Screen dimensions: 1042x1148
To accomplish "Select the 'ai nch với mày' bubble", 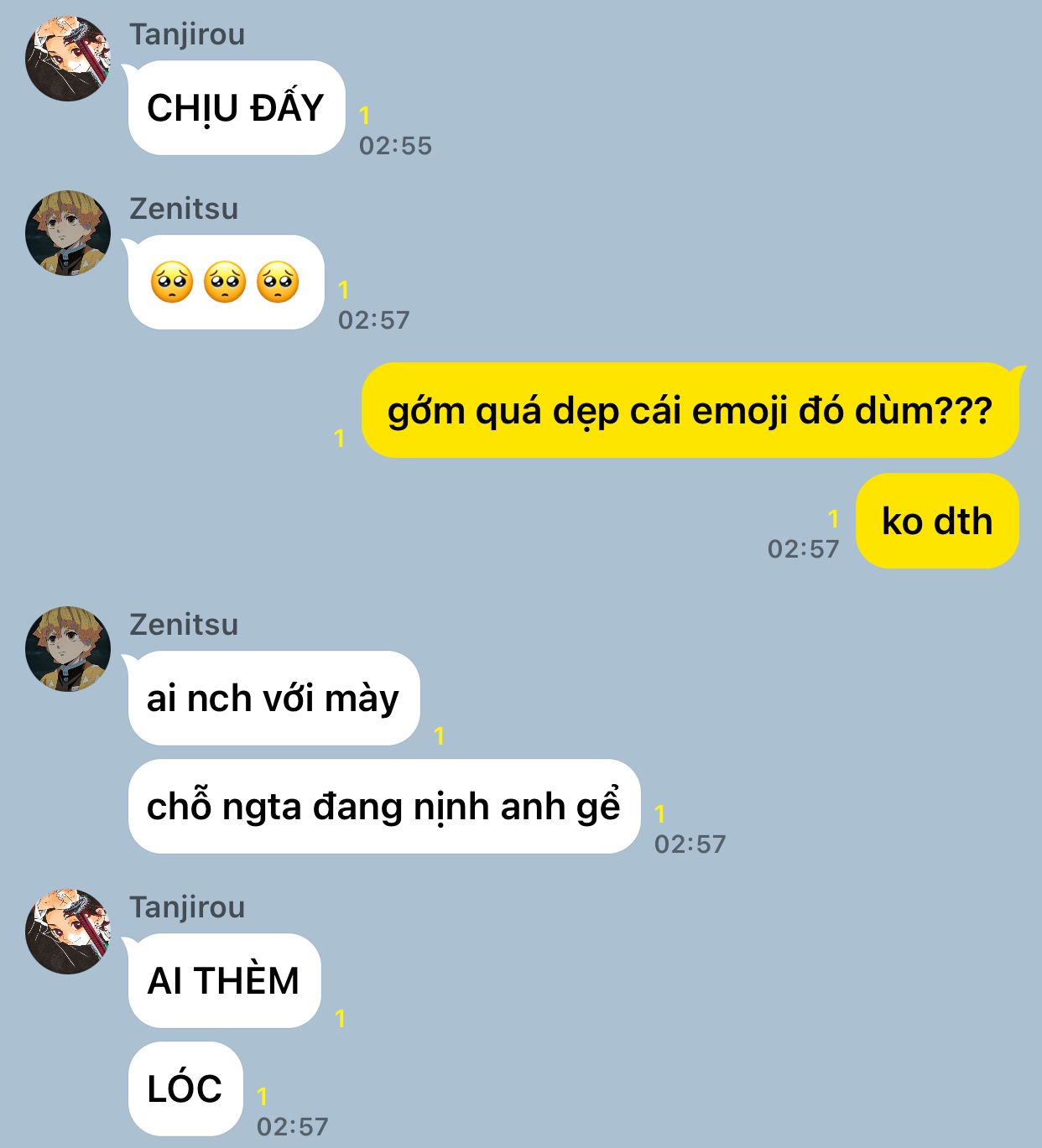I will 274,699.
